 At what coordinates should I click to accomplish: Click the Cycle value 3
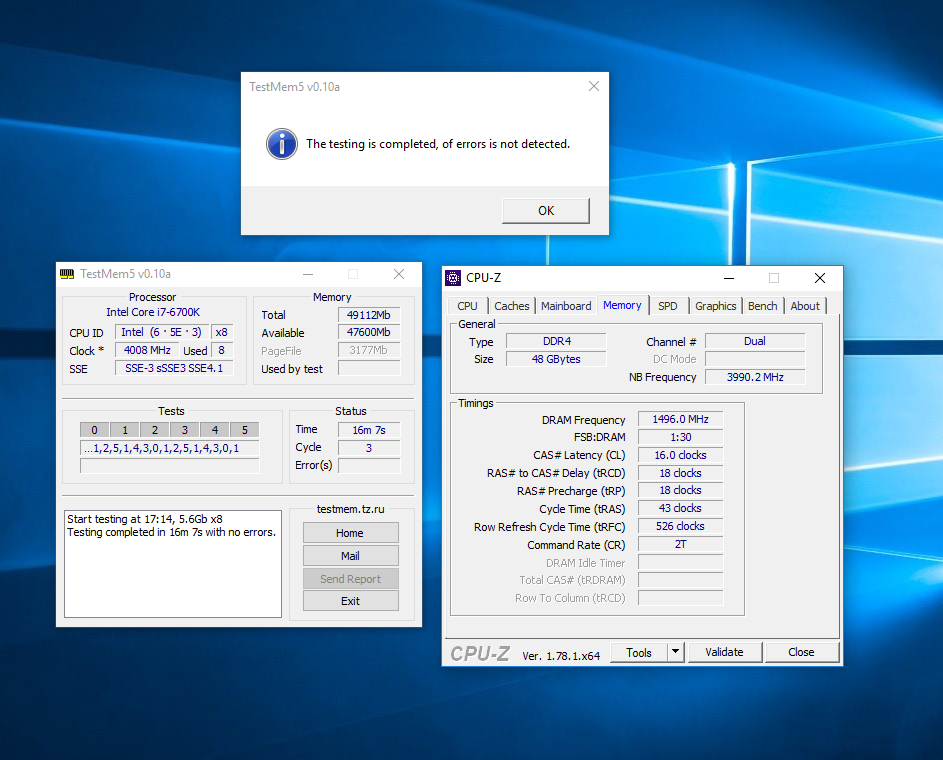pos(369,448)
